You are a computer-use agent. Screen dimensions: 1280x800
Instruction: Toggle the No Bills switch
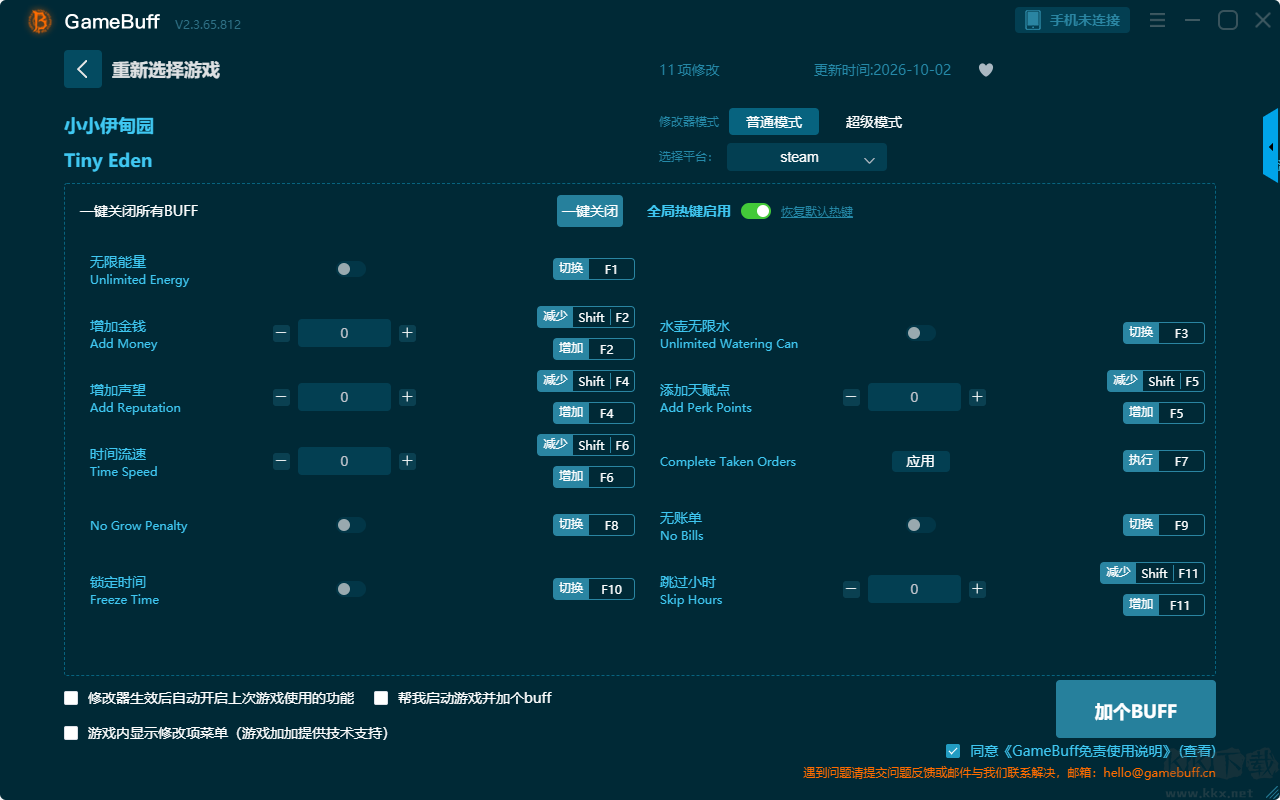(921, 525)
